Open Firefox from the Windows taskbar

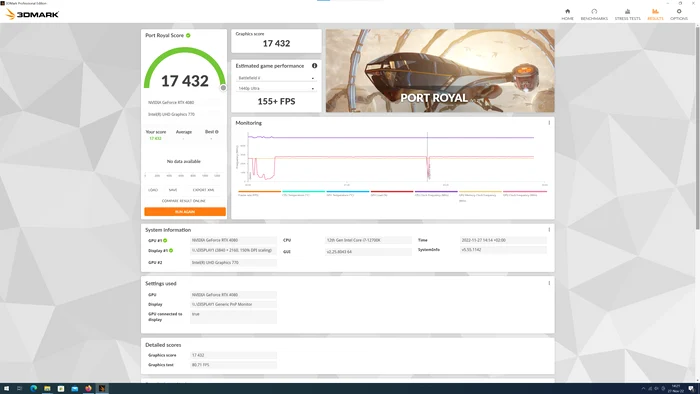click(88, 388)
